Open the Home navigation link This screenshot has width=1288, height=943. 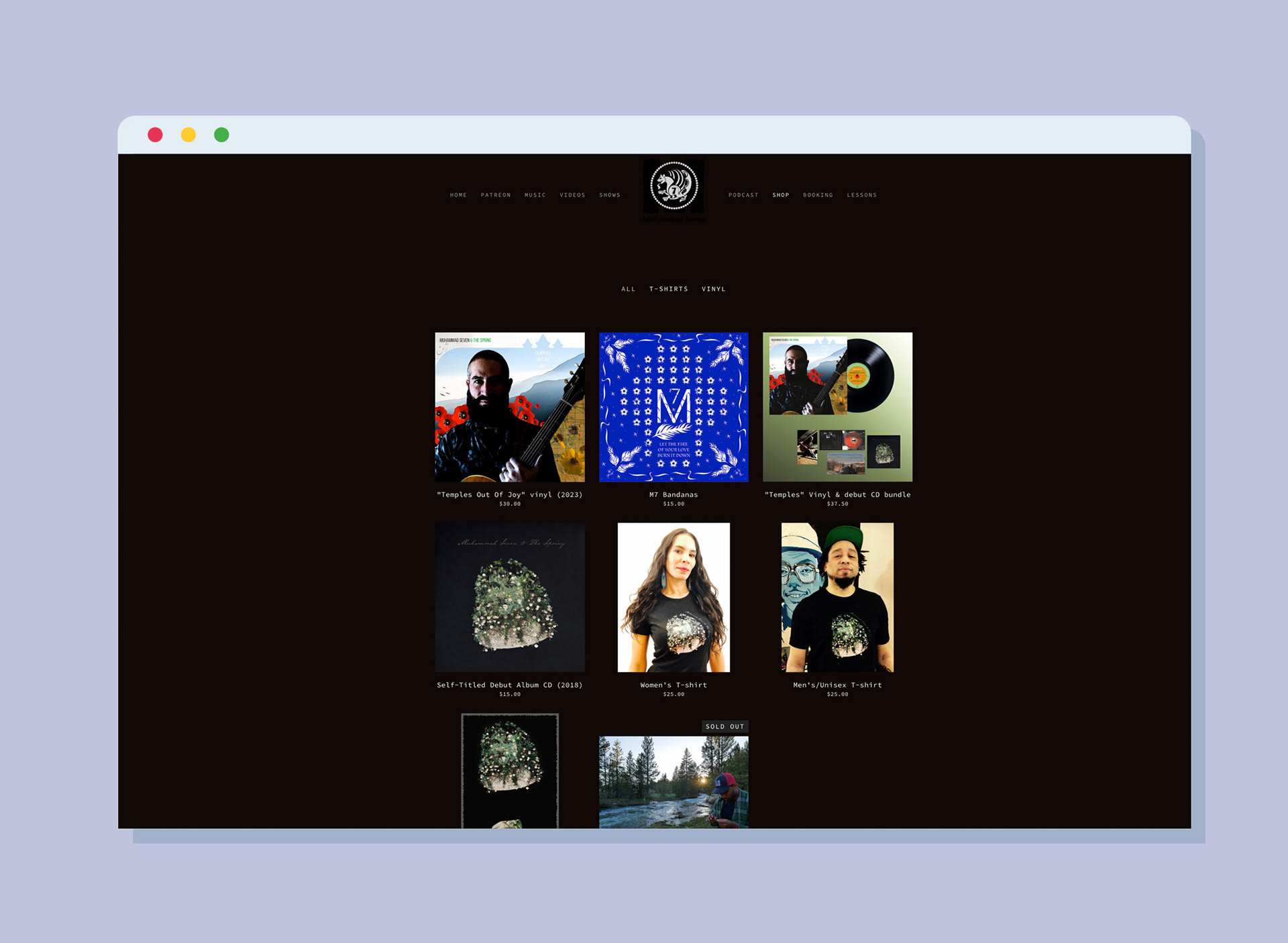point(458,195)
